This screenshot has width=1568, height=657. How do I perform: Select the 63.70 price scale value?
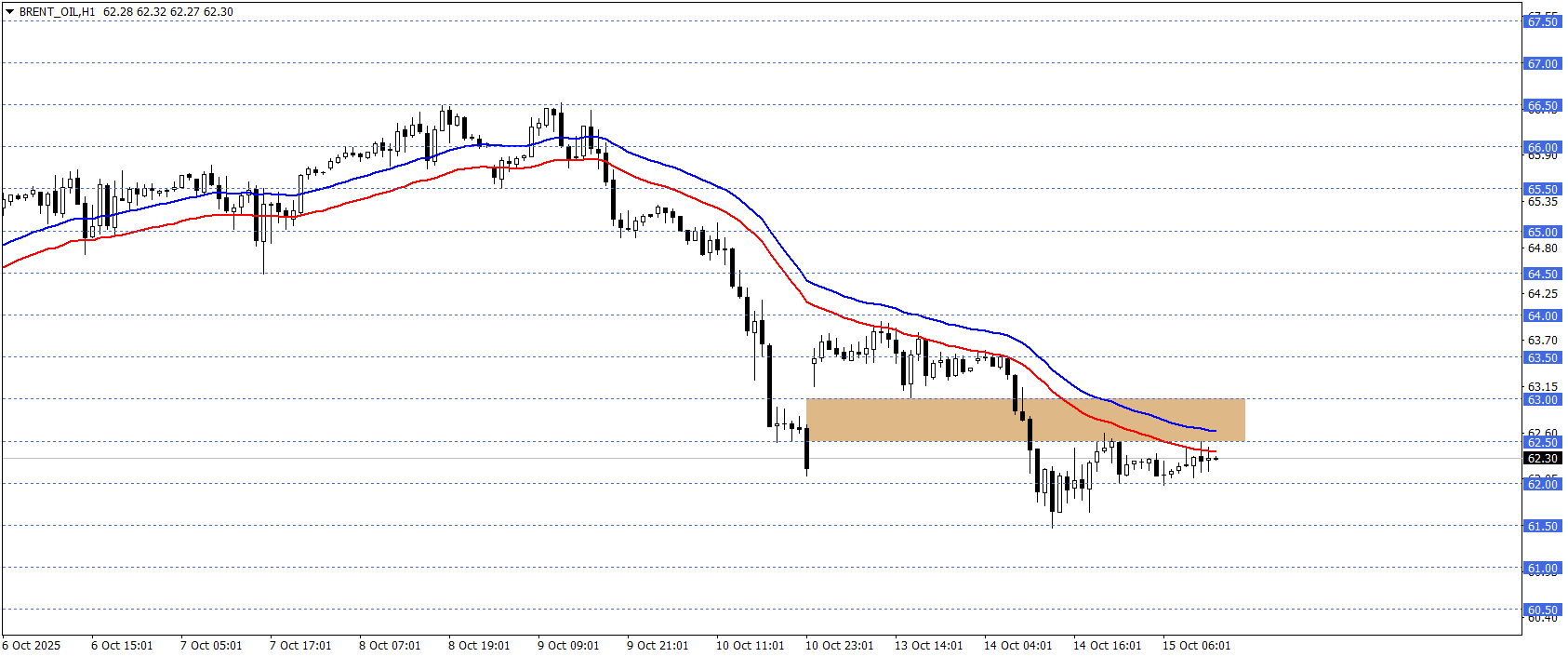coord(1542,340)
